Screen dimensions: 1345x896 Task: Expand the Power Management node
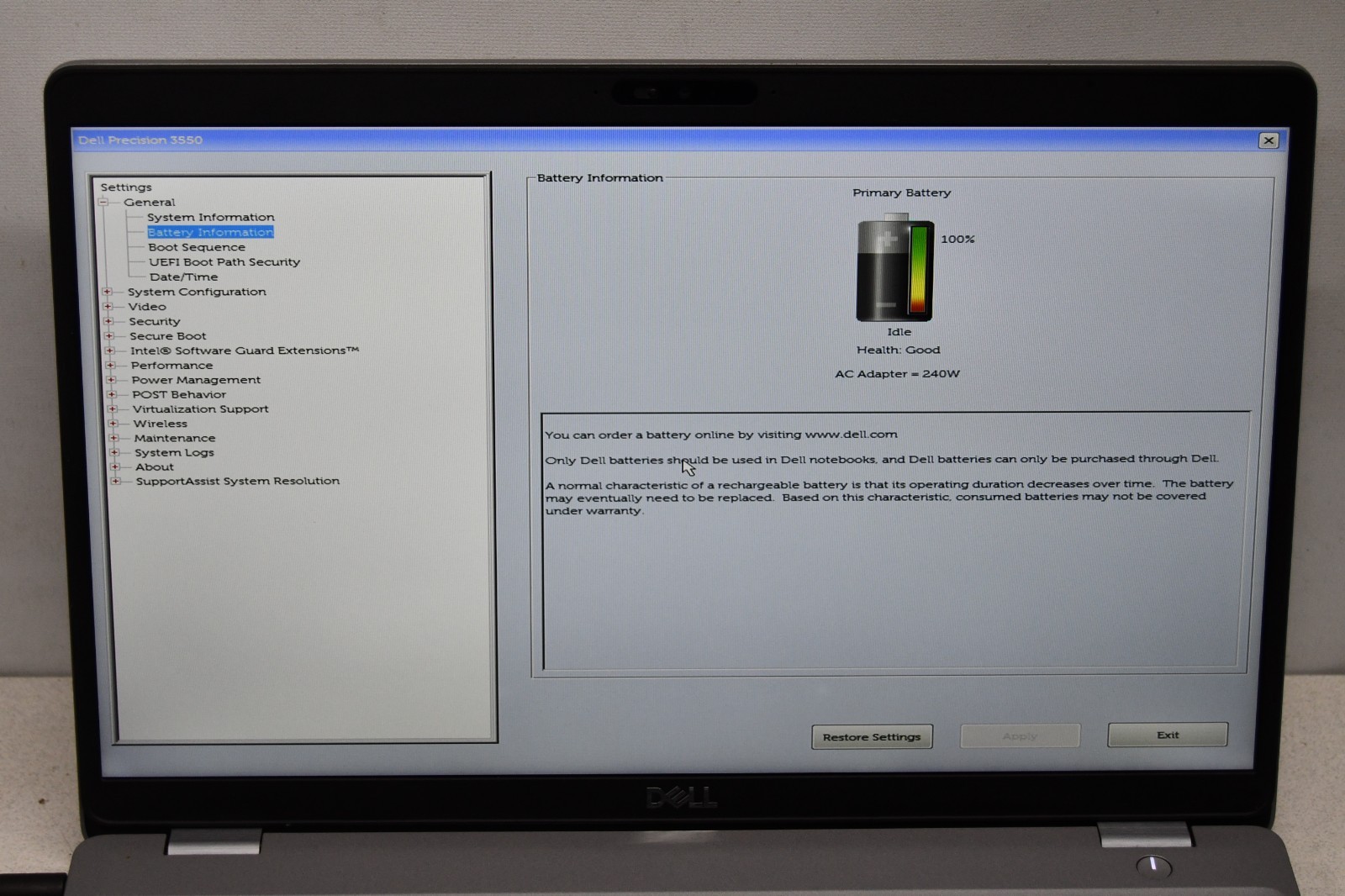coord(111,380)
